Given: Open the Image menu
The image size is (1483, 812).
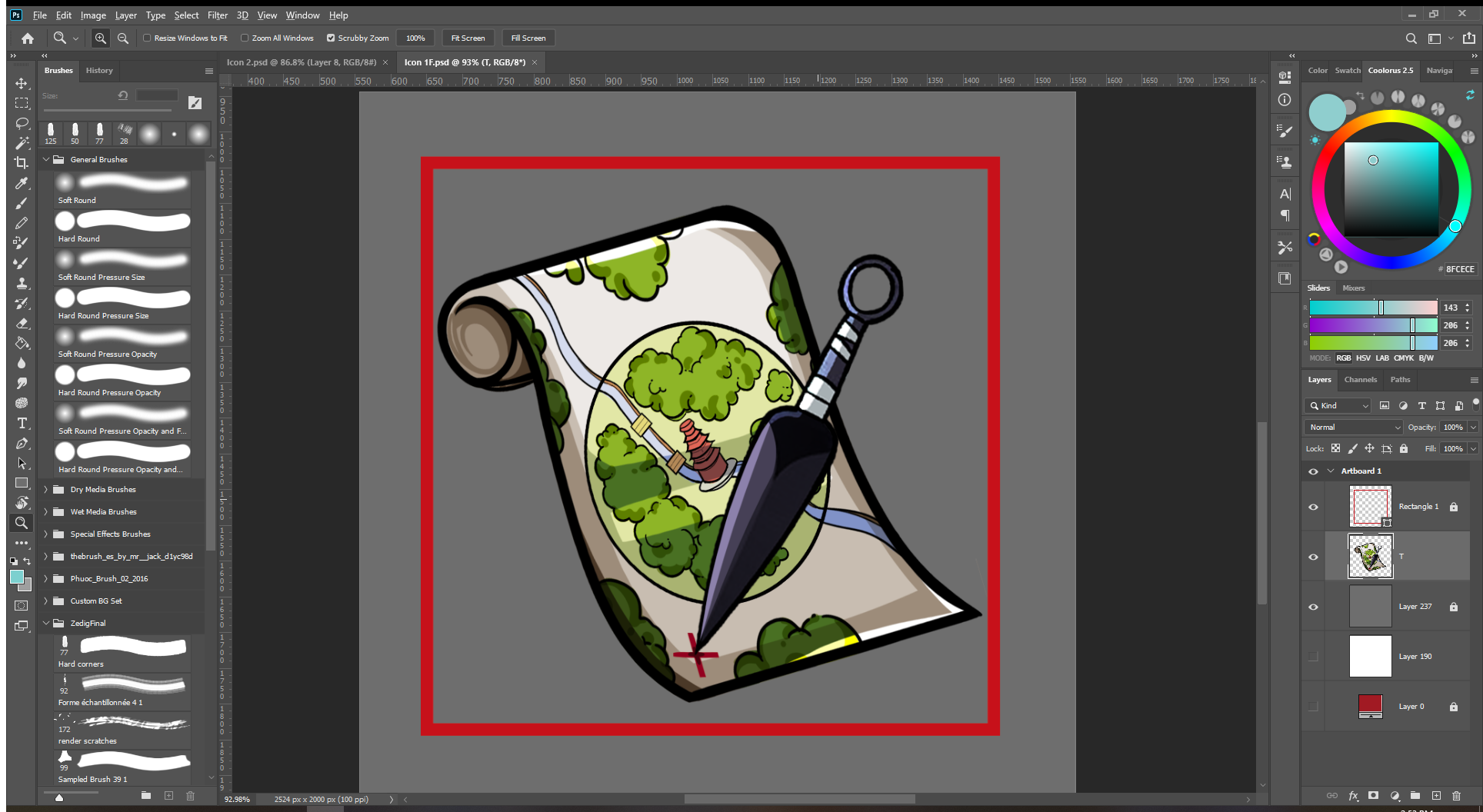Looking at the screenshot, I should point(93,15).
